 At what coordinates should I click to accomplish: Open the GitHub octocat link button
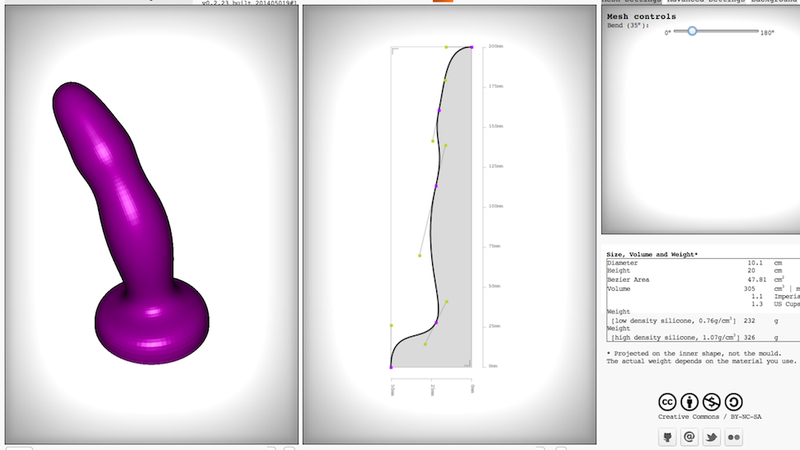coord(667,437)
